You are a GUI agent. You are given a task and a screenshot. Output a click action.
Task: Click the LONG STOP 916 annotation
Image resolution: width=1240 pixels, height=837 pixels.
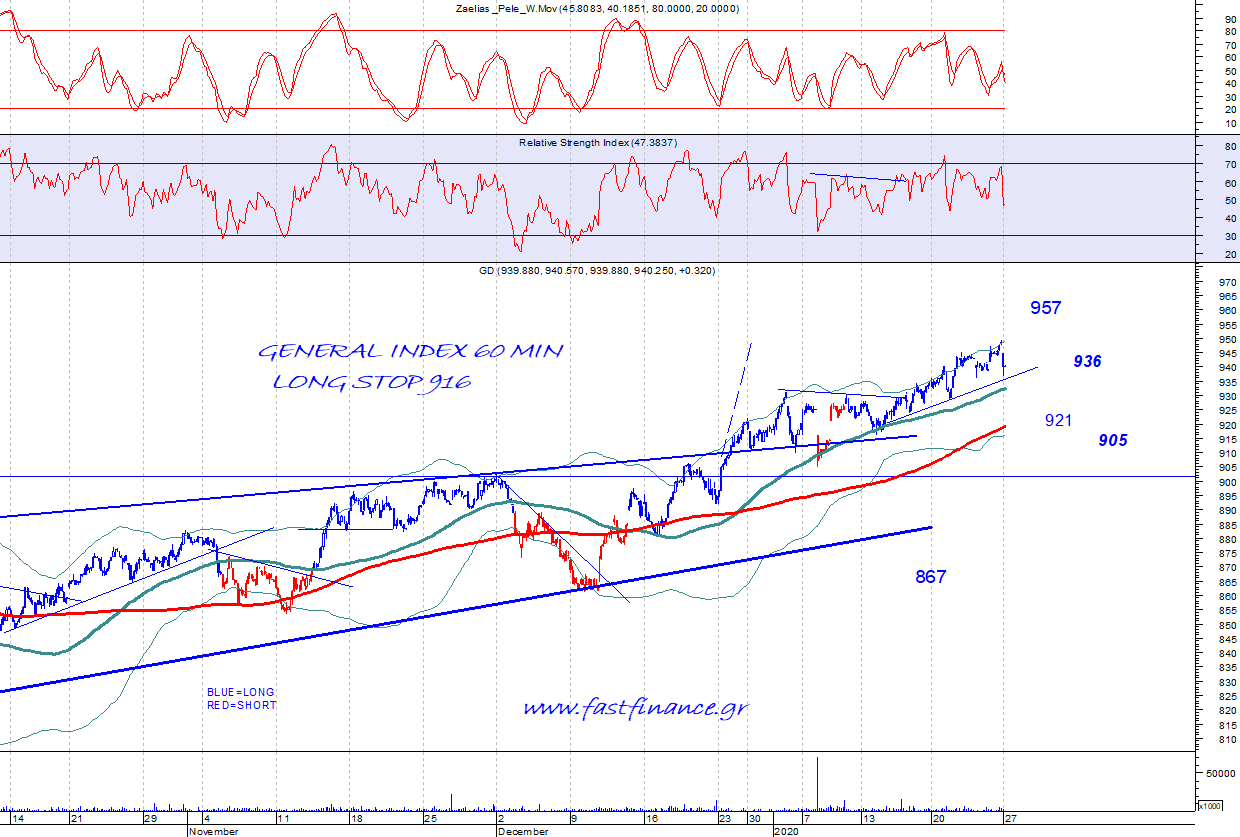[372, 382]
